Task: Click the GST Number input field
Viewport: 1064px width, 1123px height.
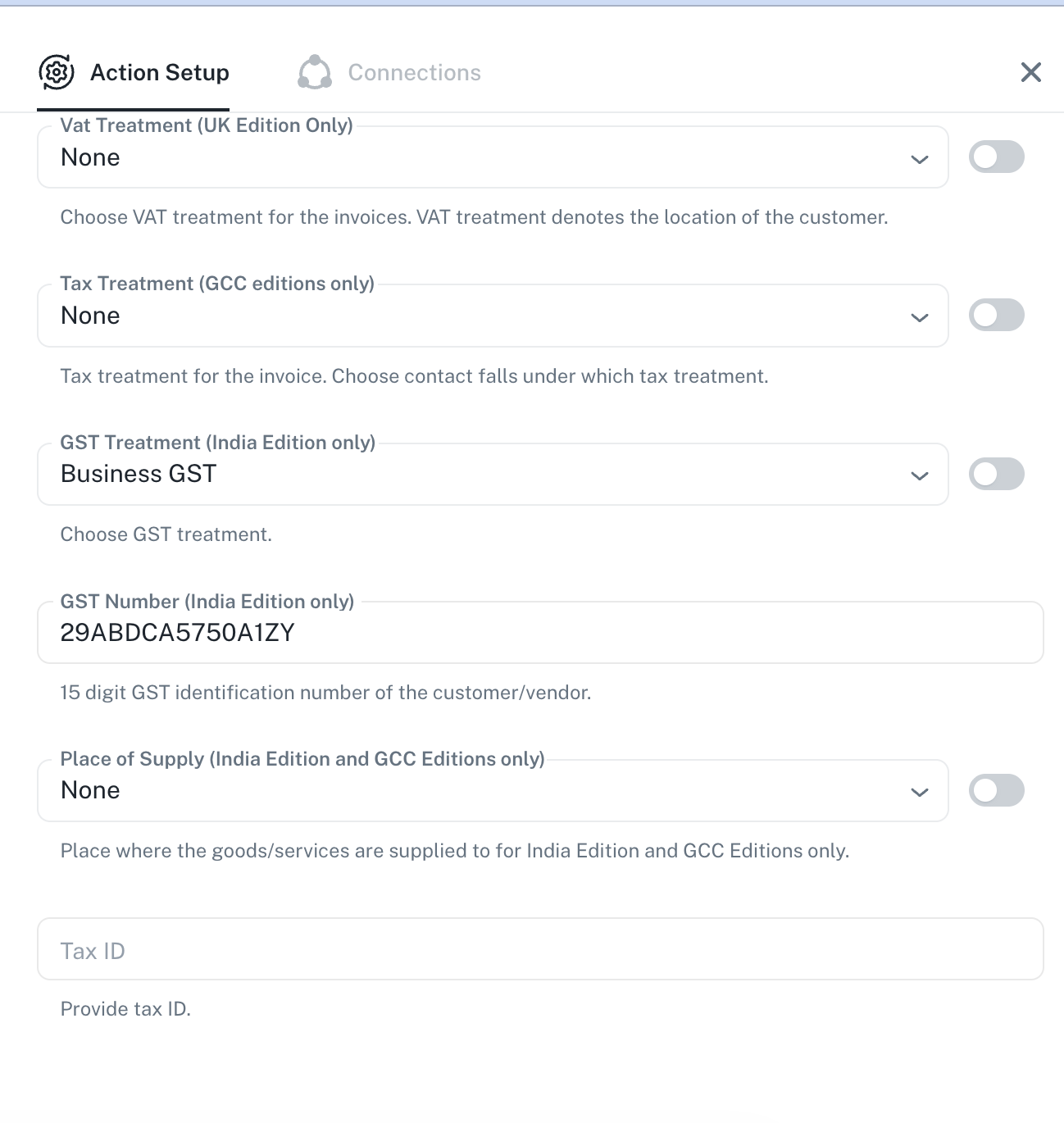Action: click(539, 633)
